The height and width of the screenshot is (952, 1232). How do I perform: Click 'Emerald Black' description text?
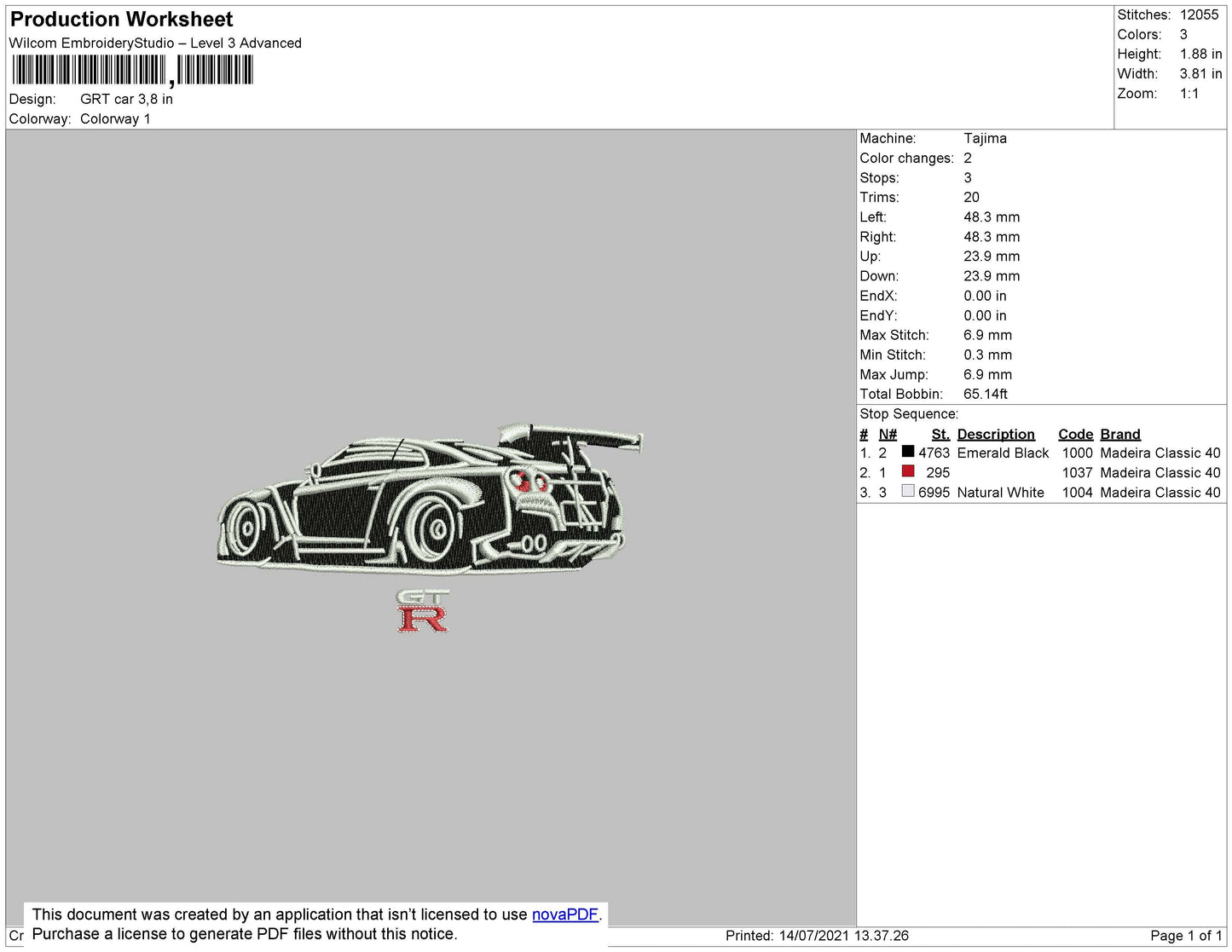click(1003, 453)
